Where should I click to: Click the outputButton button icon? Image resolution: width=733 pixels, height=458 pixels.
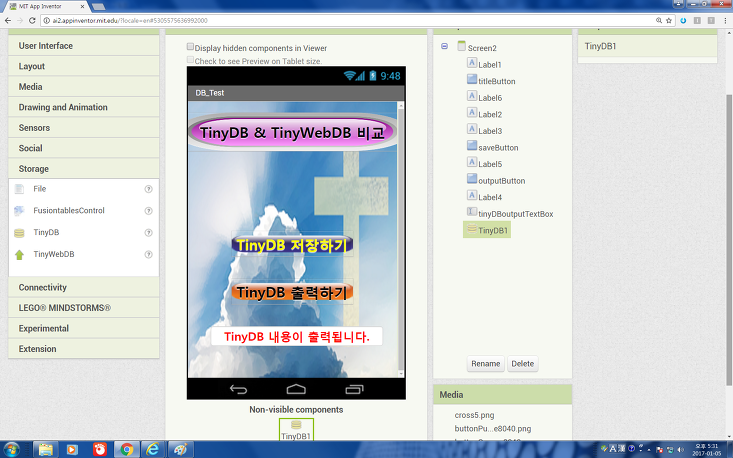[x=472, y=179]
